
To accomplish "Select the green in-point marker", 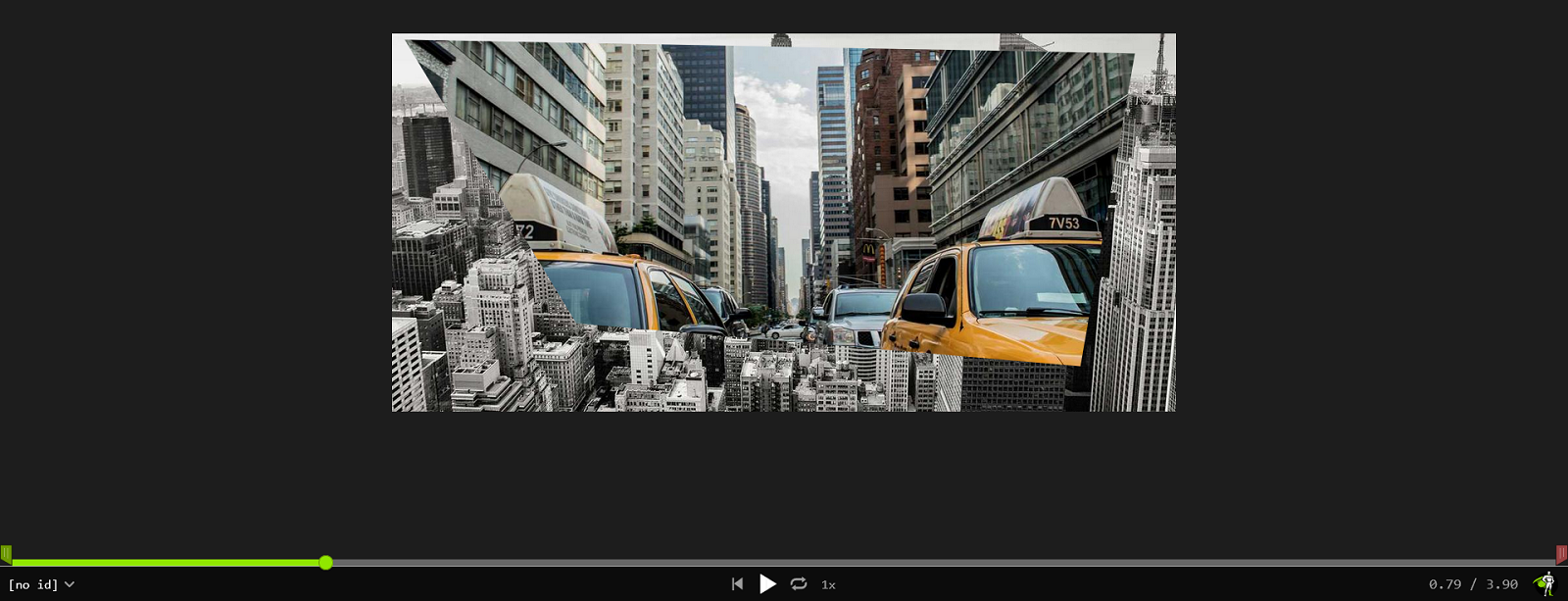I will pos(6,555).
